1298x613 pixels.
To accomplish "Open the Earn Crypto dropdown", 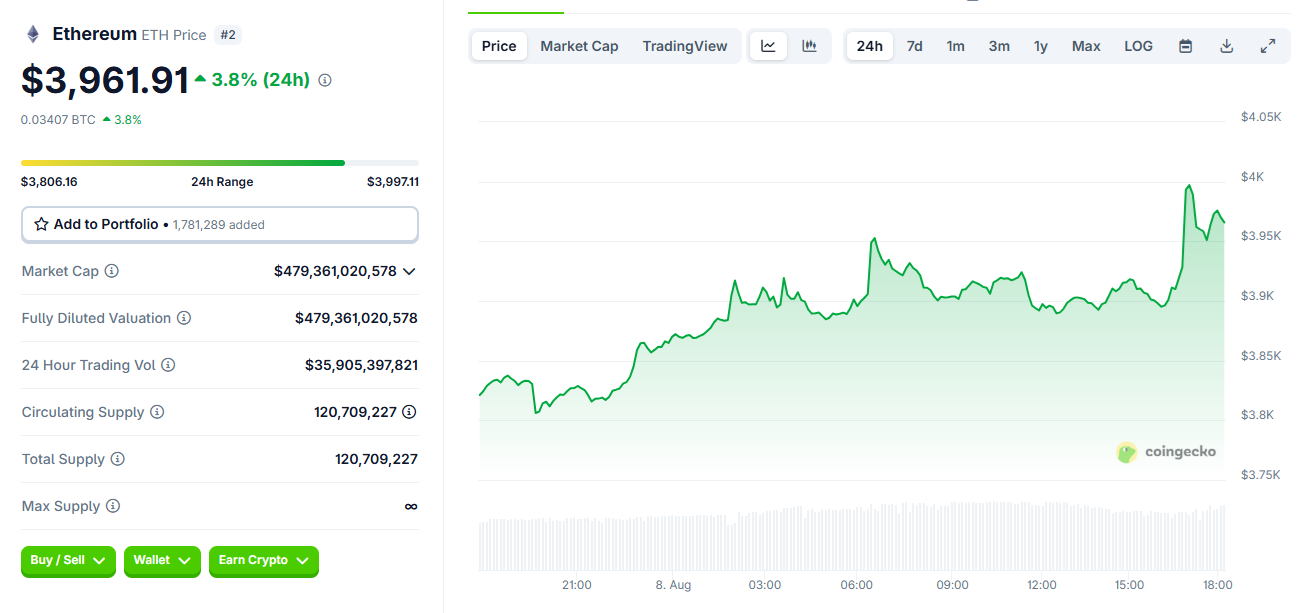I will 264,561.
